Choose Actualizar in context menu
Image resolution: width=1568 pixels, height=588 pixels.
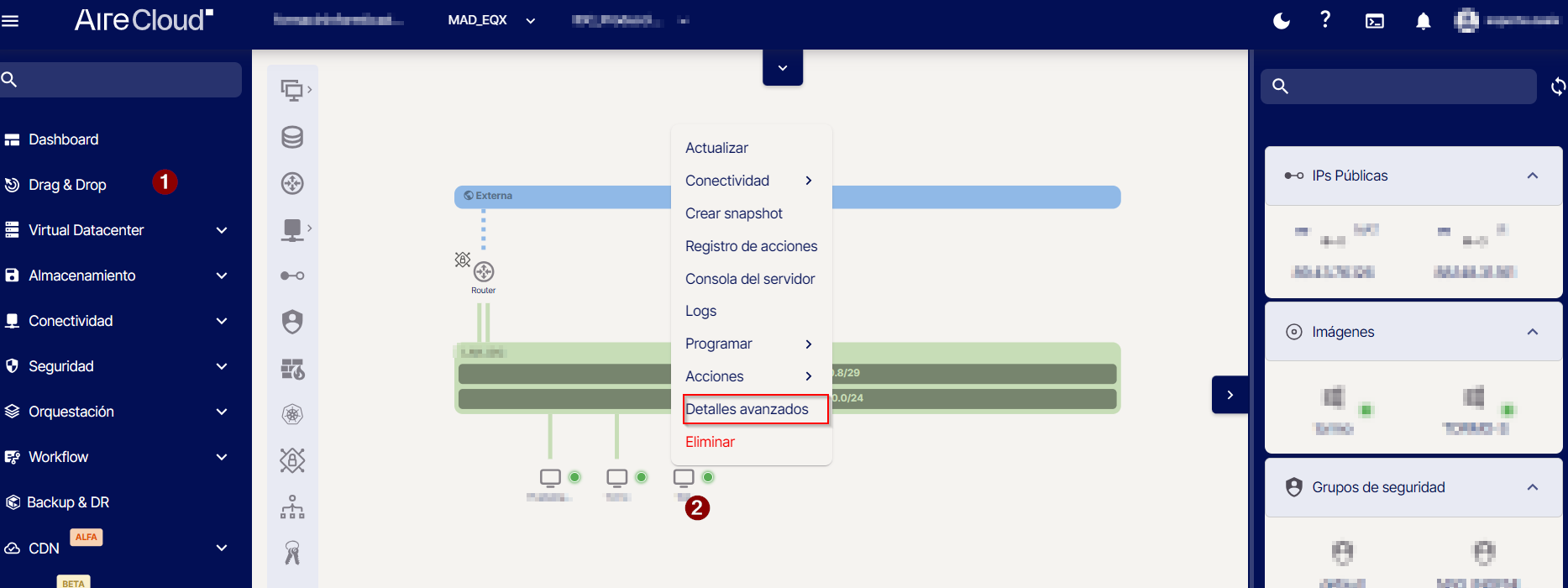coord(716,148)
